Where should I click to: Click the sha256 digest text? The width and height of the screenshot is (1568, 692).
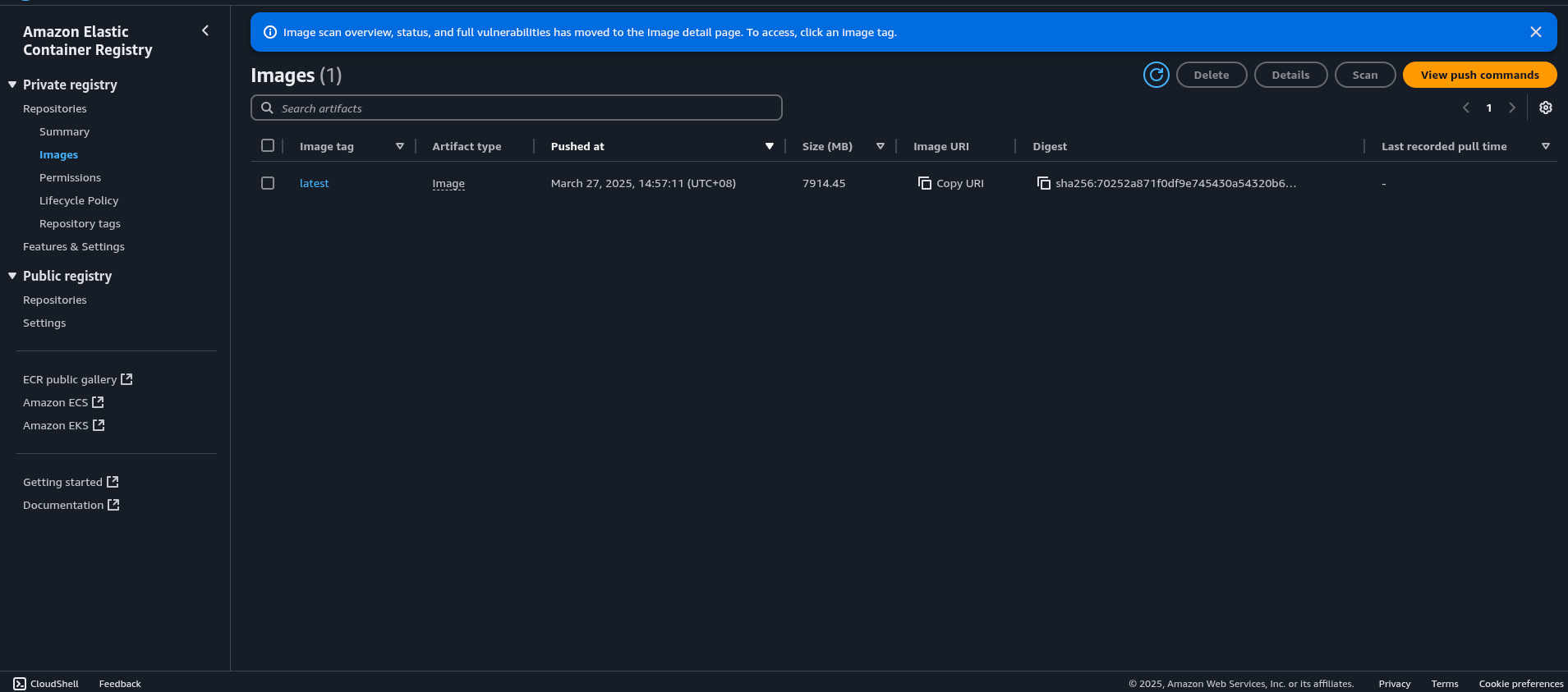1175,183
